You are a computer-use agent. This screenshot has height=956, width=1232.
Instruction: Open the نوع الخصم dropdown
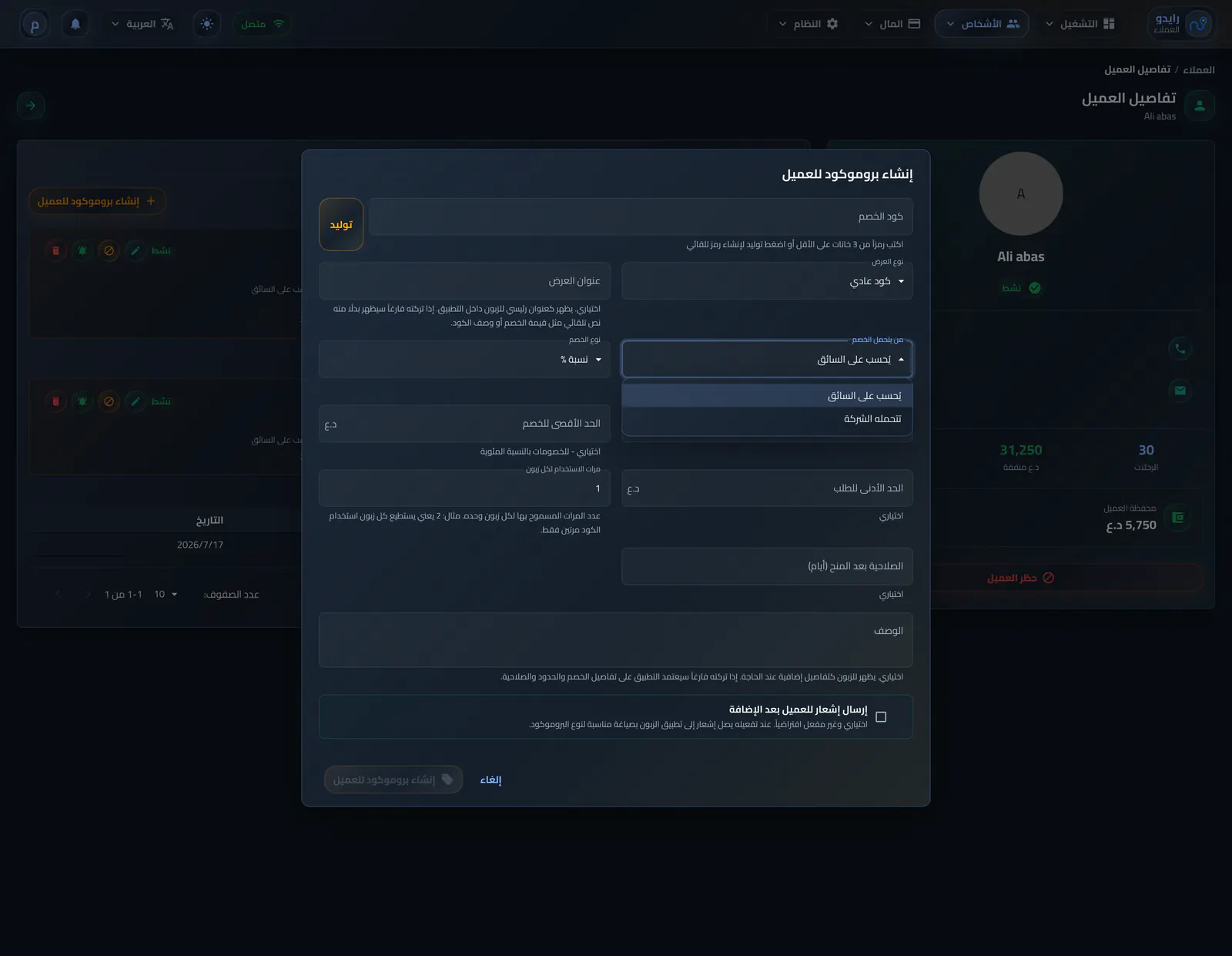click(x=464, y=360)
